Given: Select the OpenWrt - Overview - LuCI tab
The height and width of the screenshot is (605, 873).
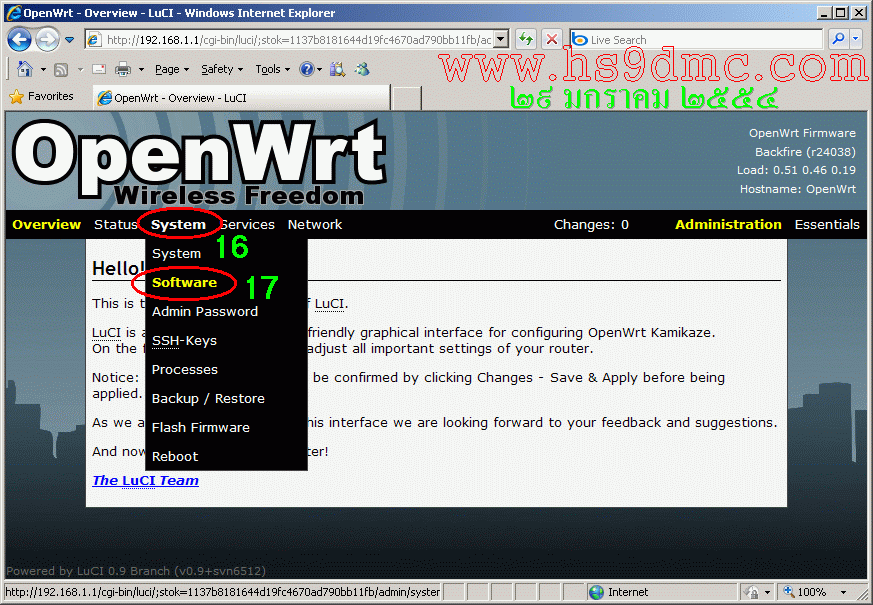Looking at the screenshot, I should (x=241, y=98).
